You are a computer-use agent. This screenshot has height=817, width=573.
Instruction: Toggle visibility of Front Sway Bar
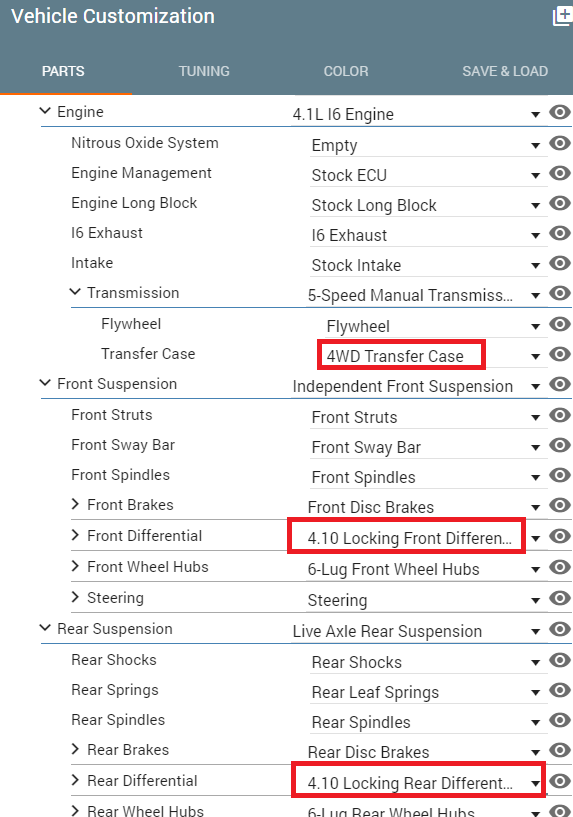560,445
